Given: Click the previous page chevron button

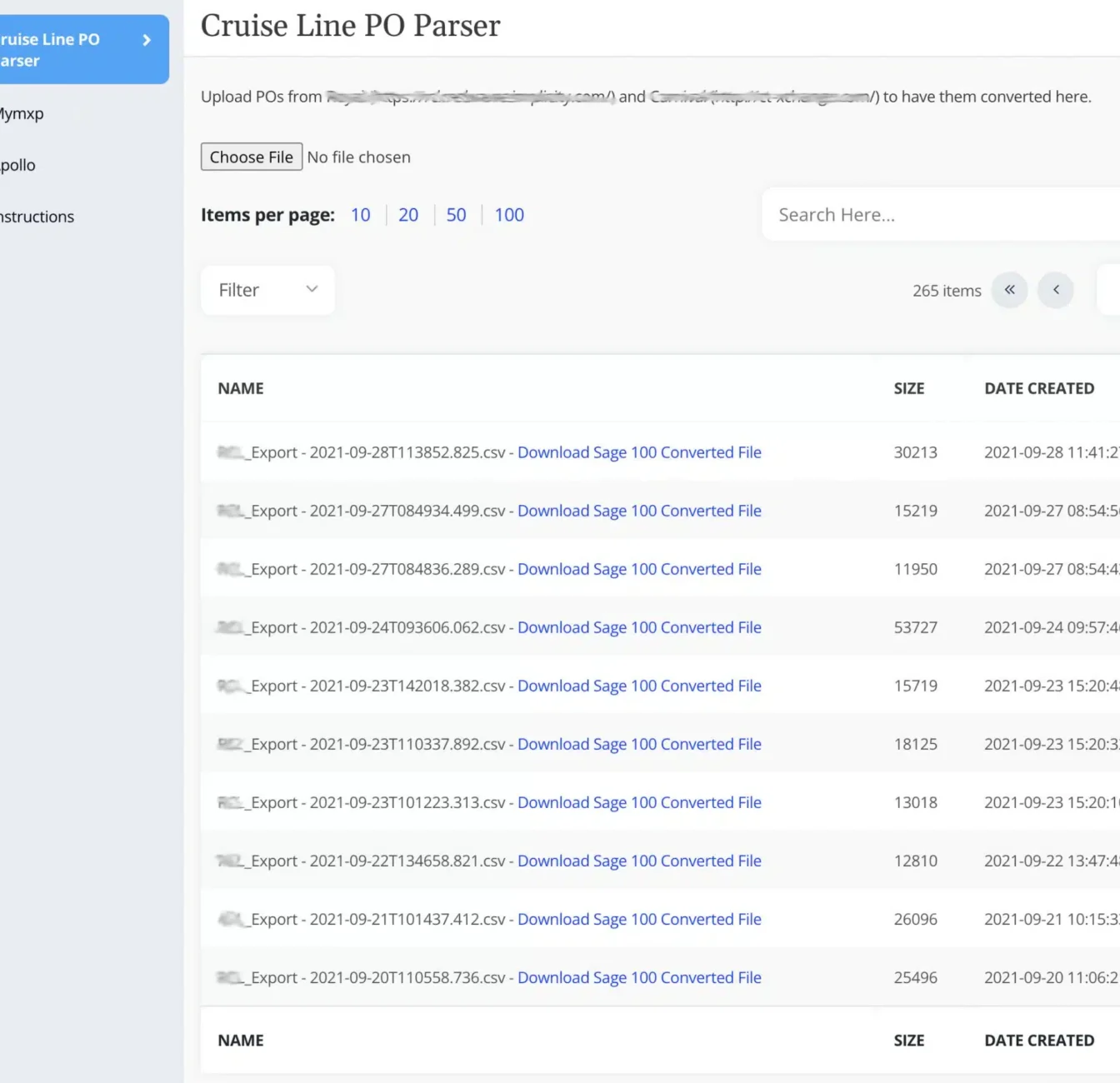Looking at the screenshot, I should 1056,290.
